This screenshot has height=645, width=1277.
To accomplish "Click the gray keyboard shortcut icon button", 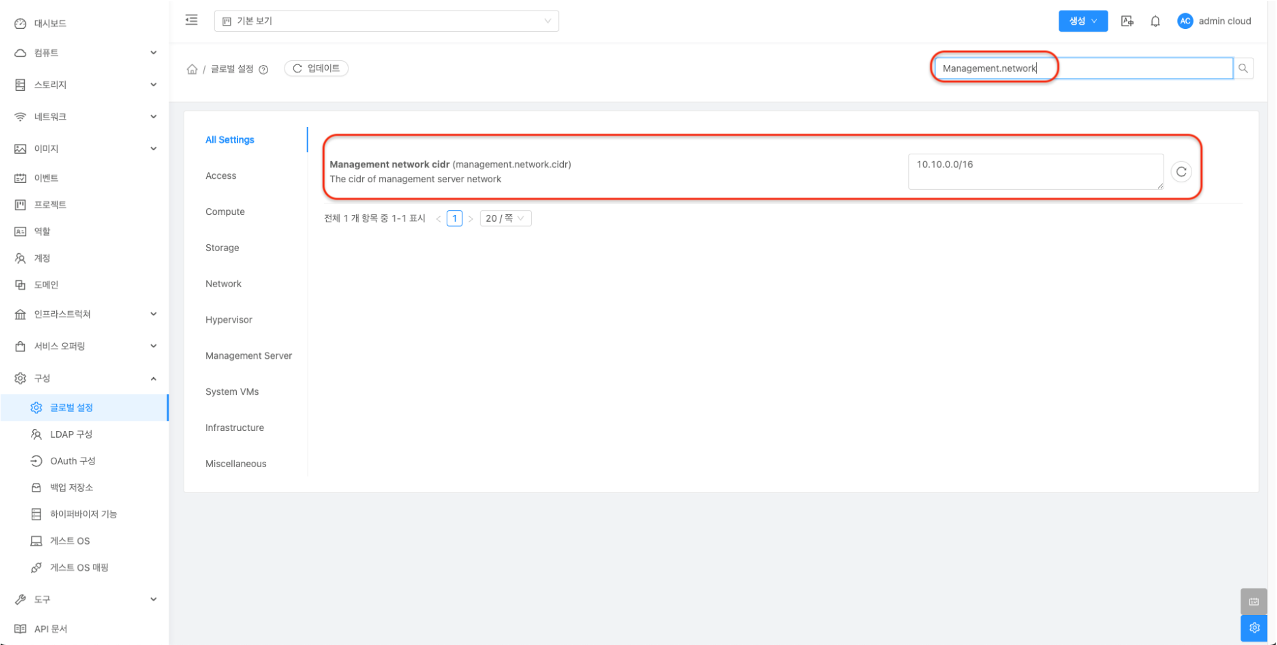I will coord(1254,601).
